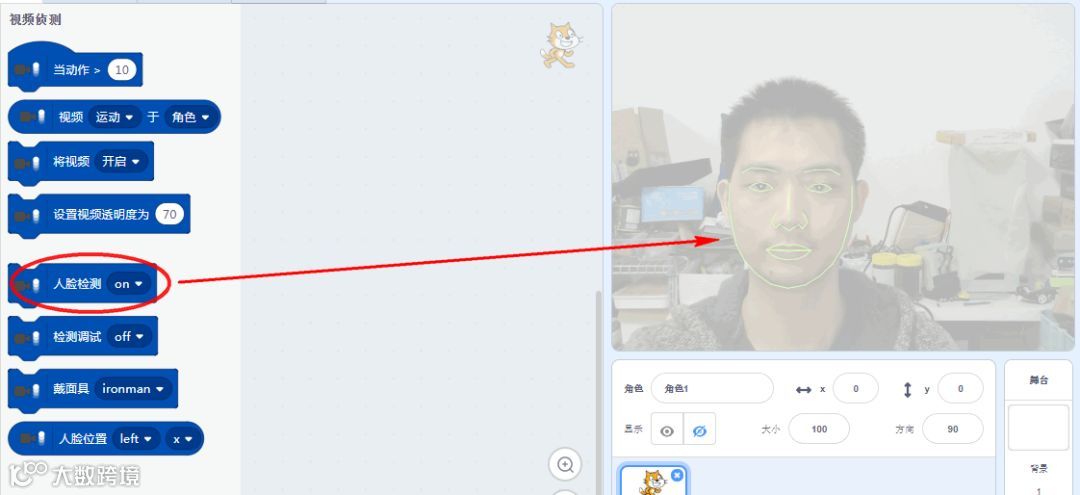Click camera icon on '当动作' block
1080x495 pixels.
click(x=28, y=70)
